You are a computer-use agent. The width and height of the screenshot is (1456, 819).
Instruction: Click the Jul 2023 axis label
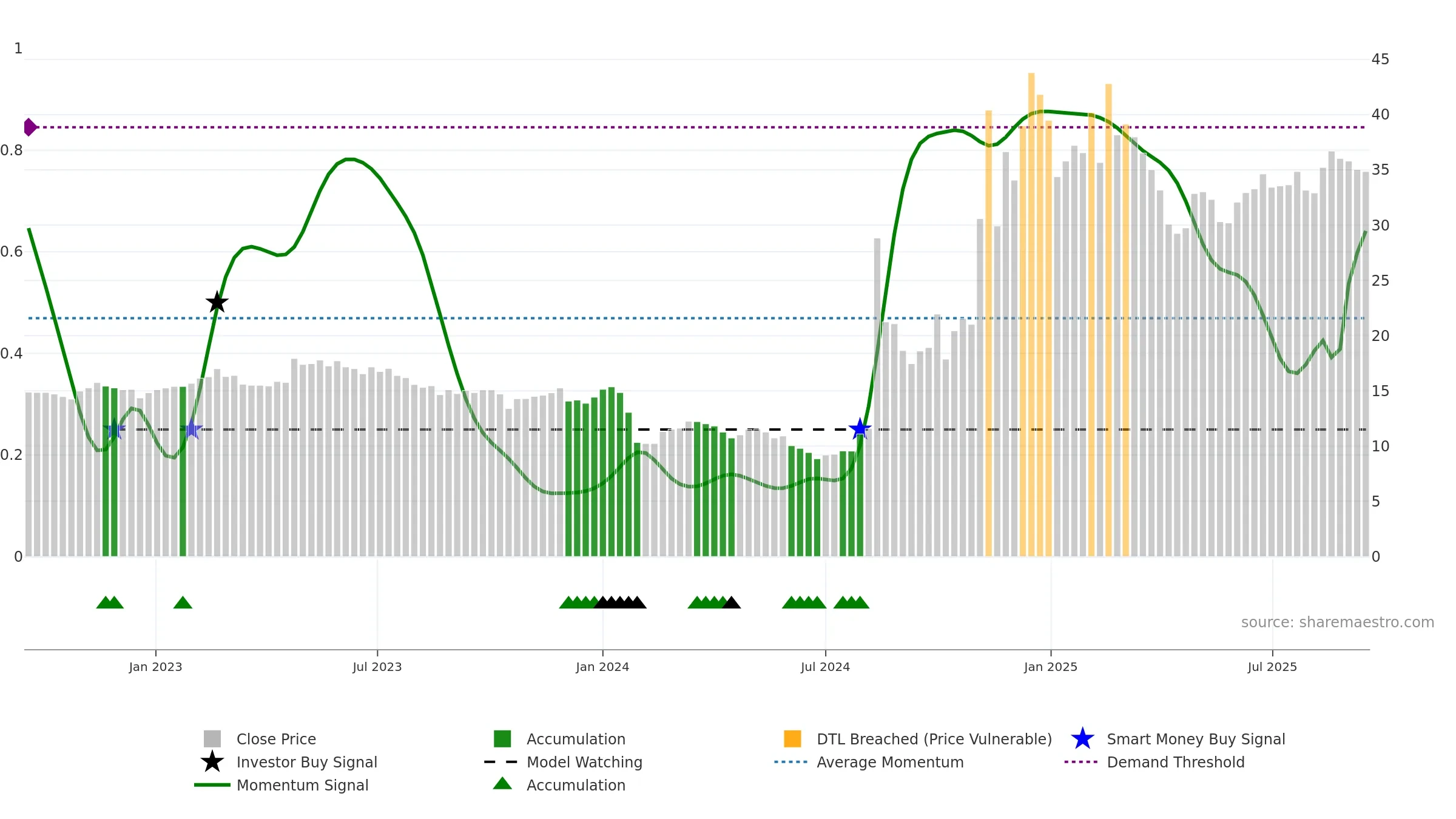point(377,667)
